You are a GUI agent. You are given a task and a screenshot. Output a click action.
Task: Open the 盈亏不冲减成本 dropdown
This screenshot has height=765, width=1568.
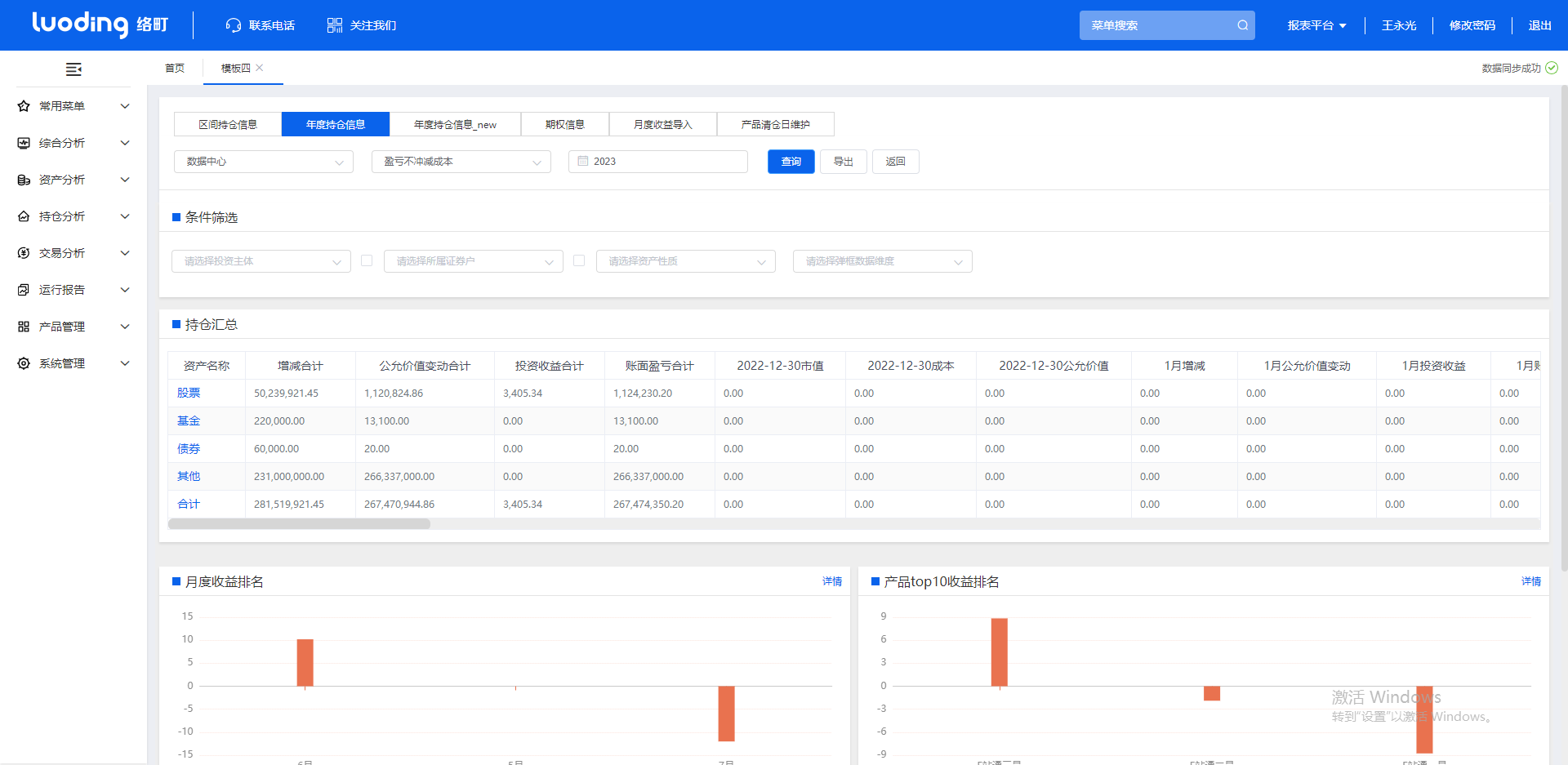461,162
